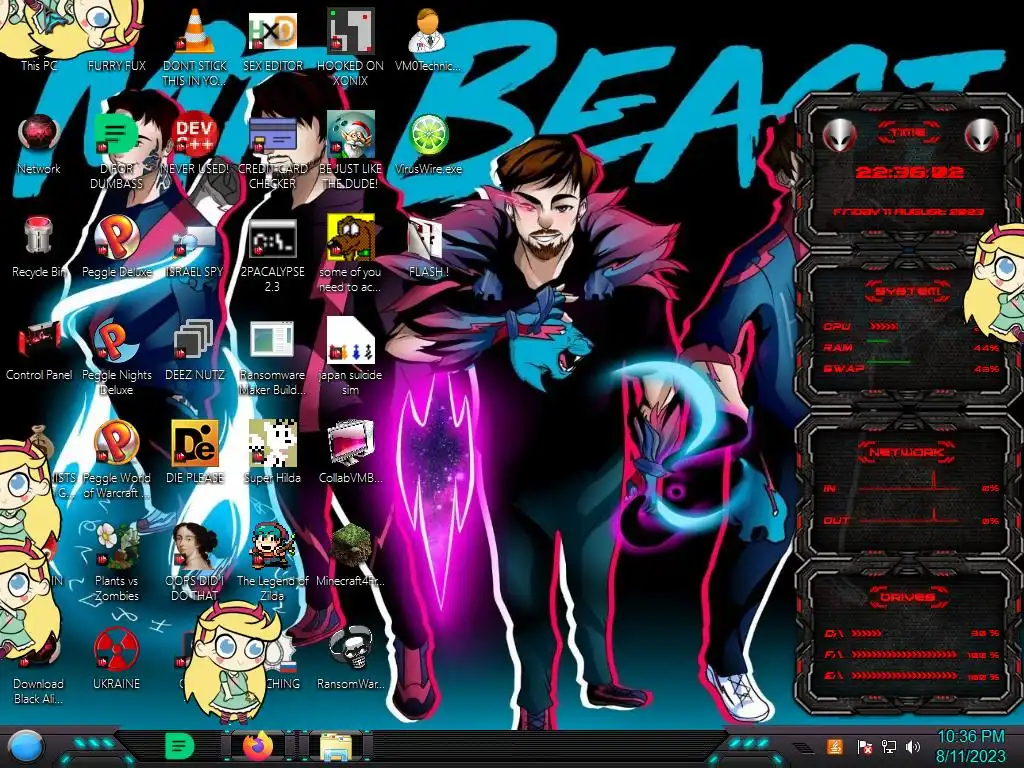The width and height of the screenshot is (1024, 768).
Task: Open the Santa icon BE JUST LIKE THE DUDE!
Action: [350, 133]
